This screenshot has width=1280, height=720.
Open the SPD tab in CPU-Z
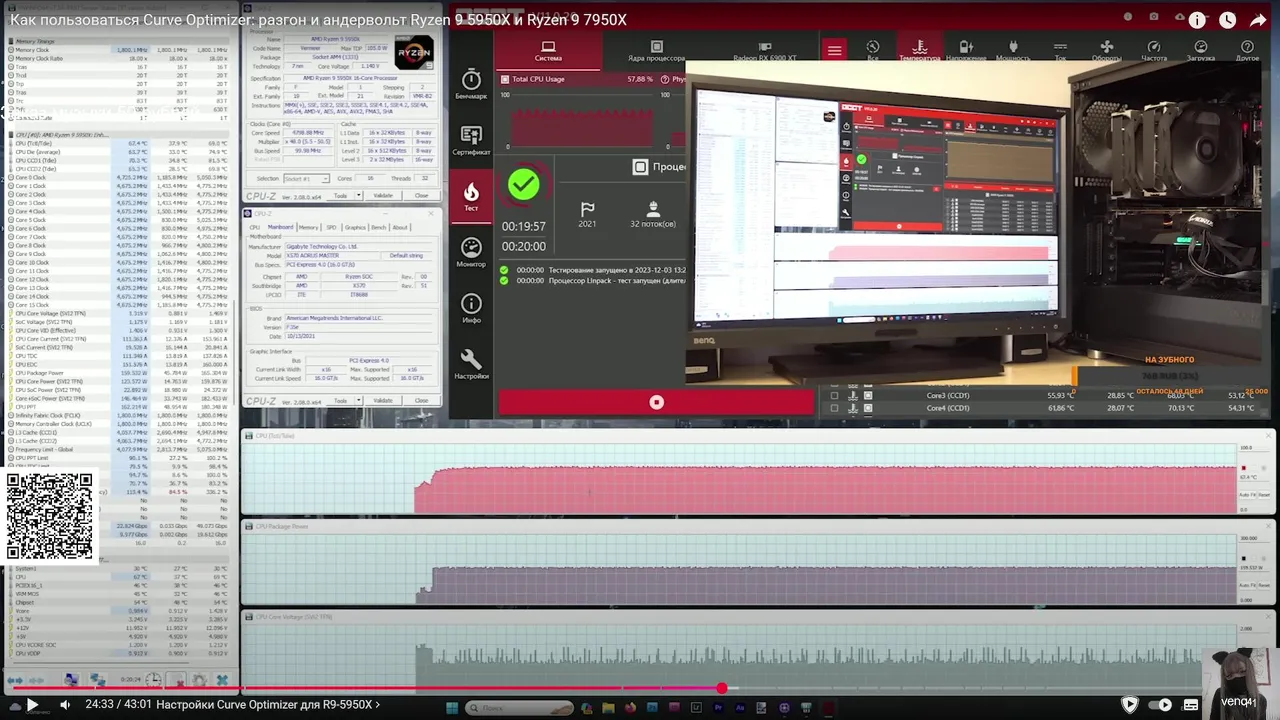click(x=331, y=227)
